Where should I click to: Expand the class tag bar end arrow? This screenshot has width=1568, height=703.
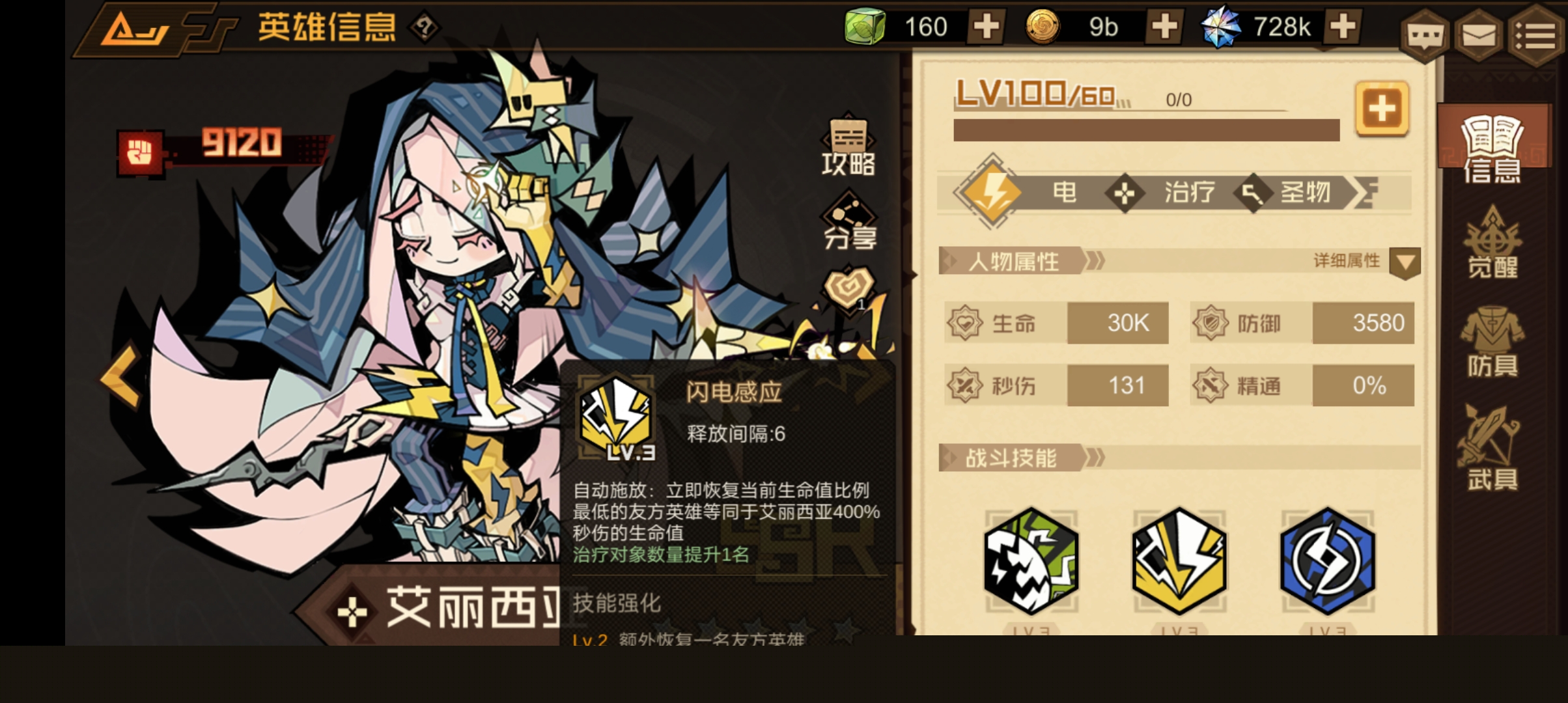1366,193
